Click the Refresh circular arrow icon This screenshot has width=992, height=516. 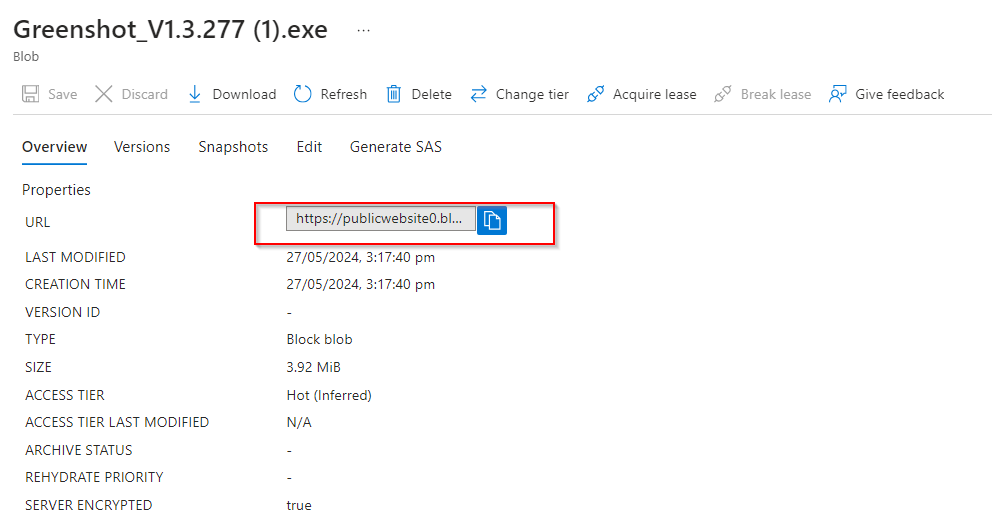click(x=302, y=94)
